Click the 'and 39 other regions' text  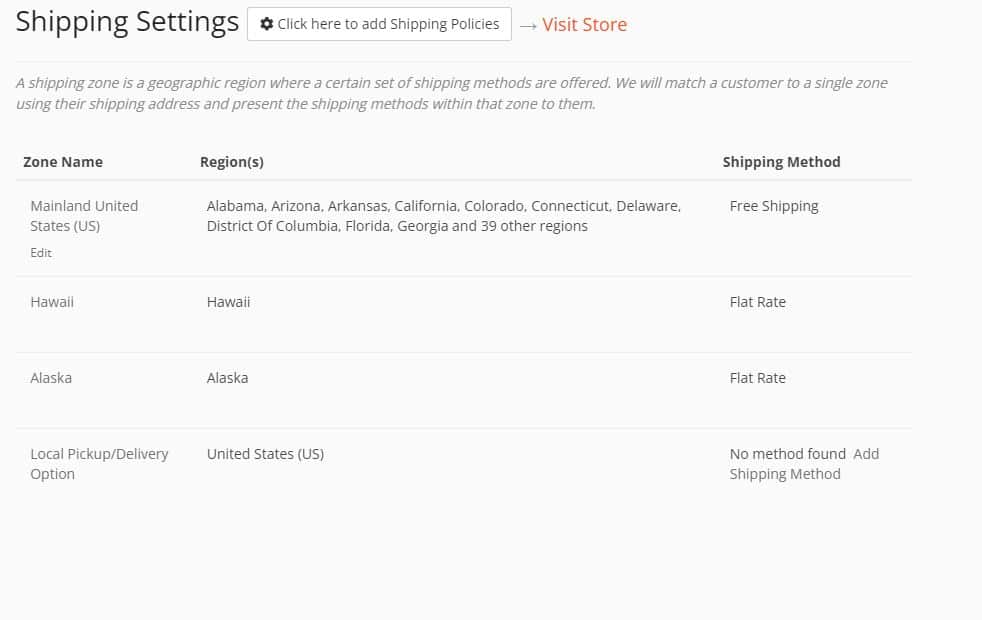coord(520,226)
